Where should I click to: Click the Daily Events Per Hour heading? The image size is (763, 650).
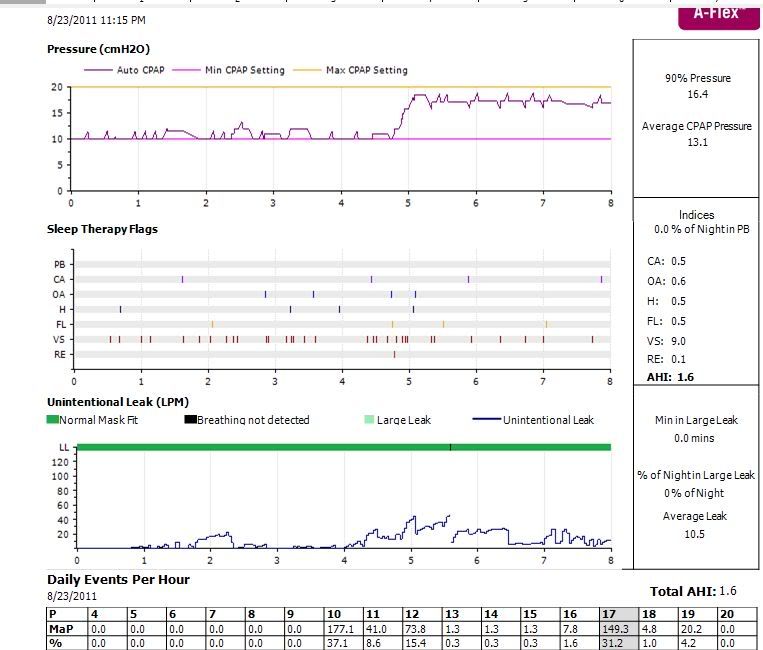[x=118, y=580]
